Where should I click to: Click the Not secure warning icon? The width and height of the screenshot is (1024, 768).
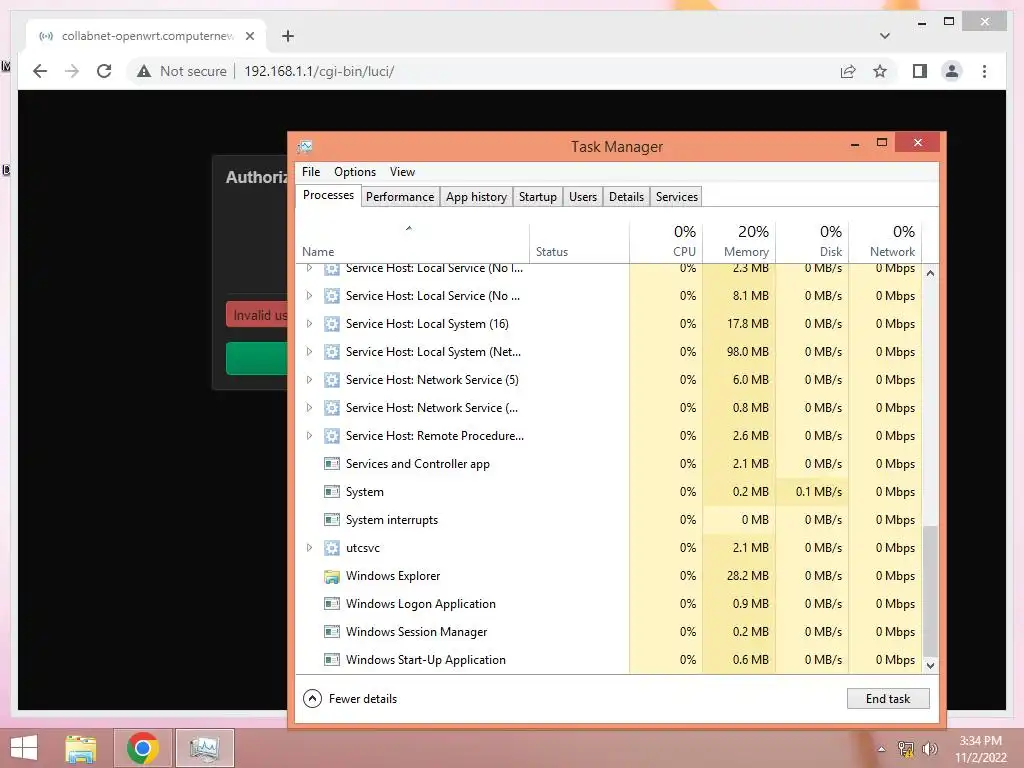pyautogui.click(x=144, y=71)
